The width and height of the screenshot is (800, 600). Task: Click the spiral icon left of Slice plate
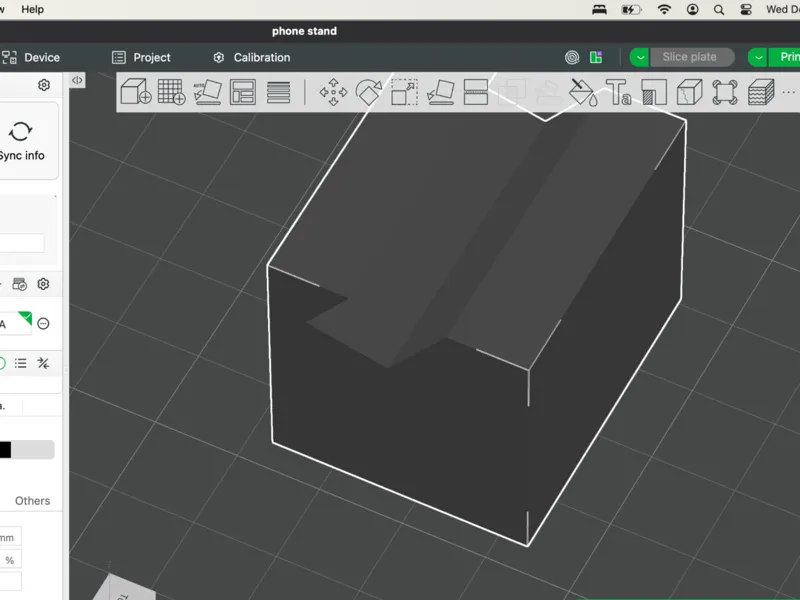coord(572,57)
